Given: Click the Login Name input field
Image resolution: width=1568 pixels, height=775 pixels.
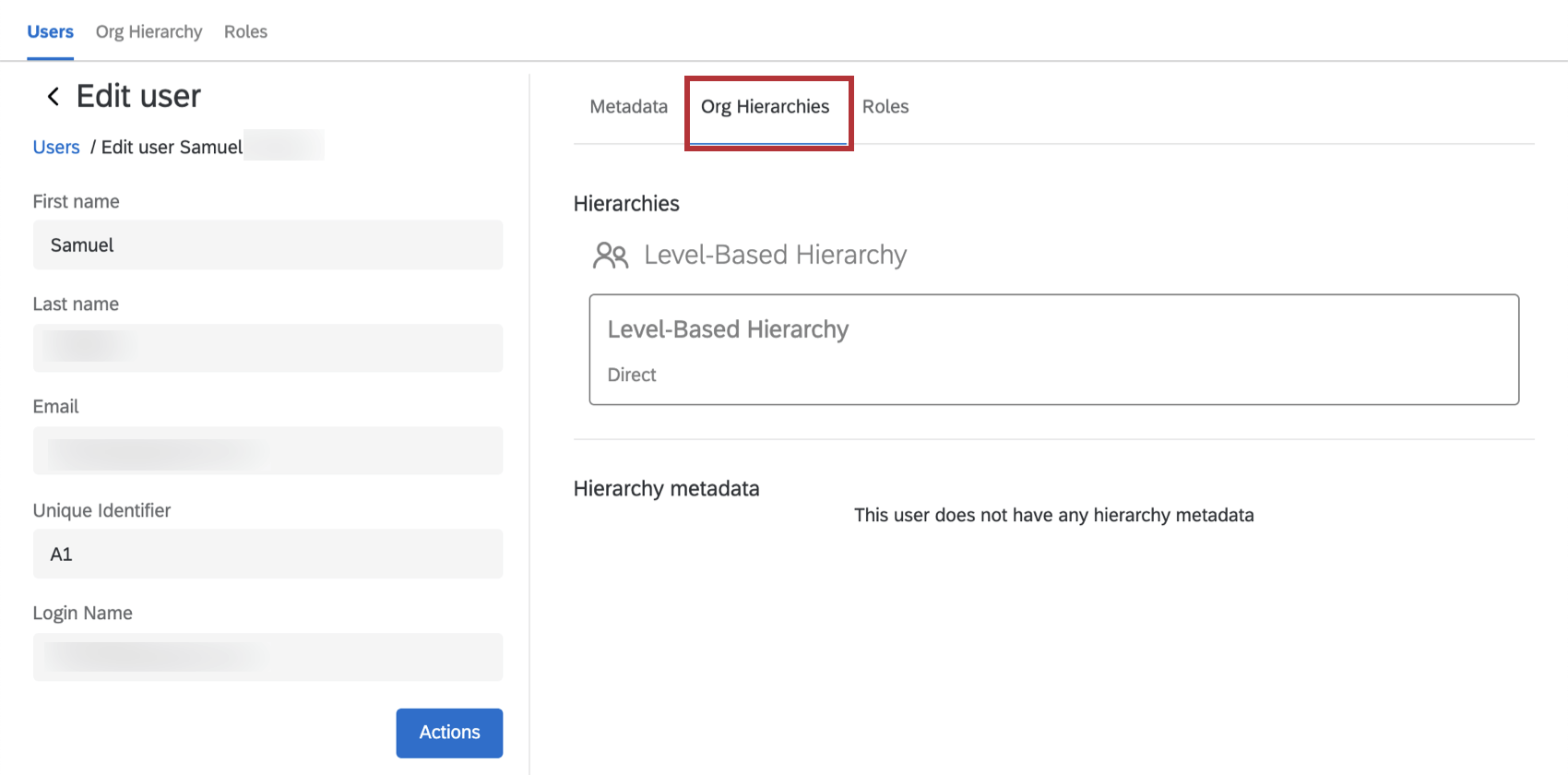Looking at the screenshot, I should click(267, 657).
